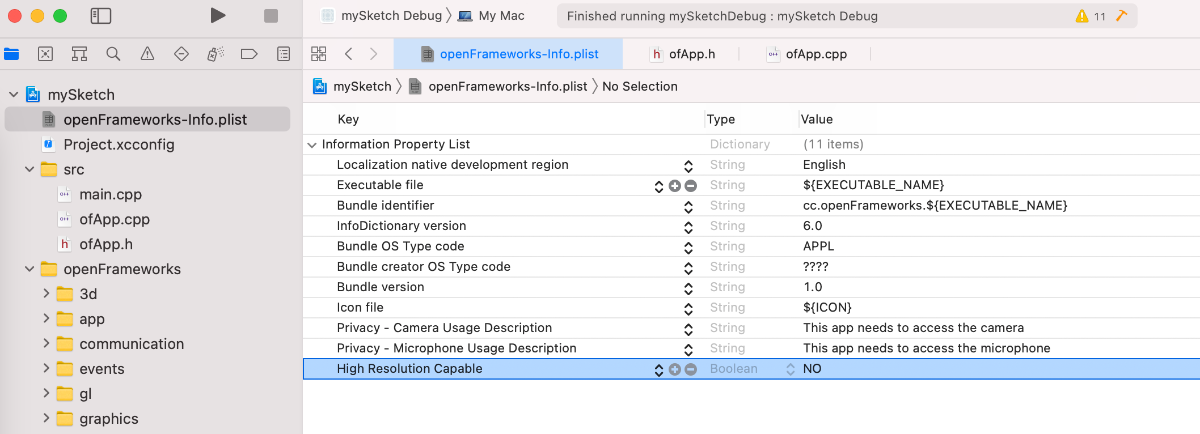1200x434 pixels.
Task: Expand the gl folder
Action: [x=46, y=394]
